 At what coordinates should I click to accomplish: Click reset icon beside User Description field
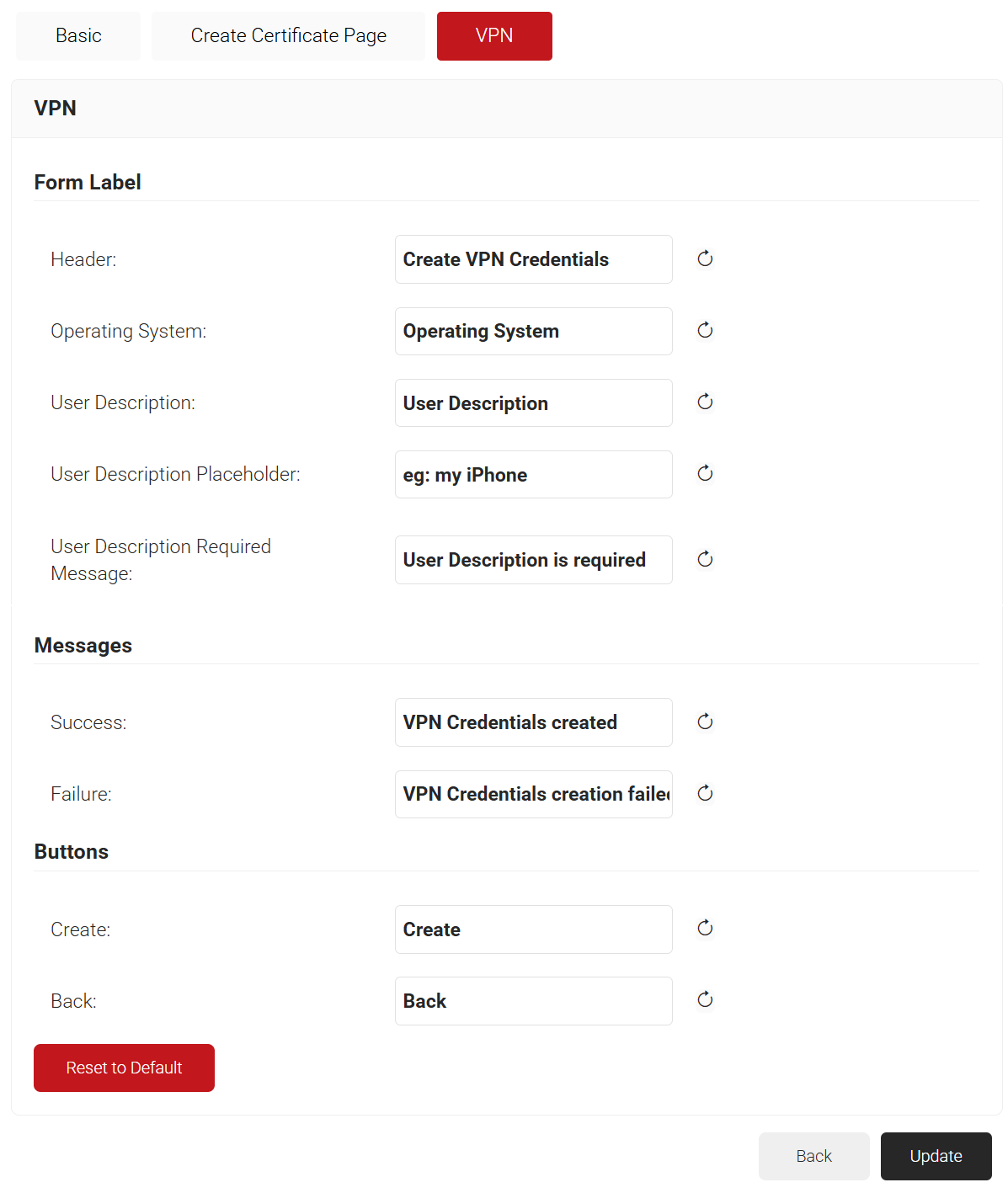(705, 402)
